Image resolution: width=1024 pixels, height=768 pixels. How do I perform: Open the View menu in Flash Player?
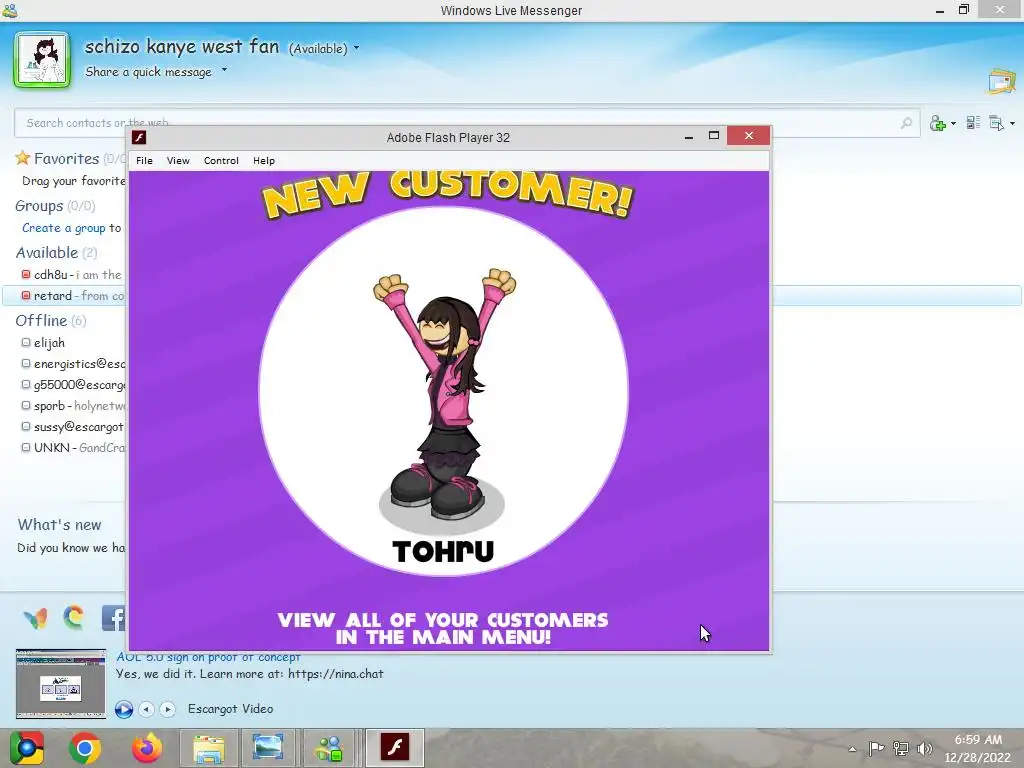point(178,161)
